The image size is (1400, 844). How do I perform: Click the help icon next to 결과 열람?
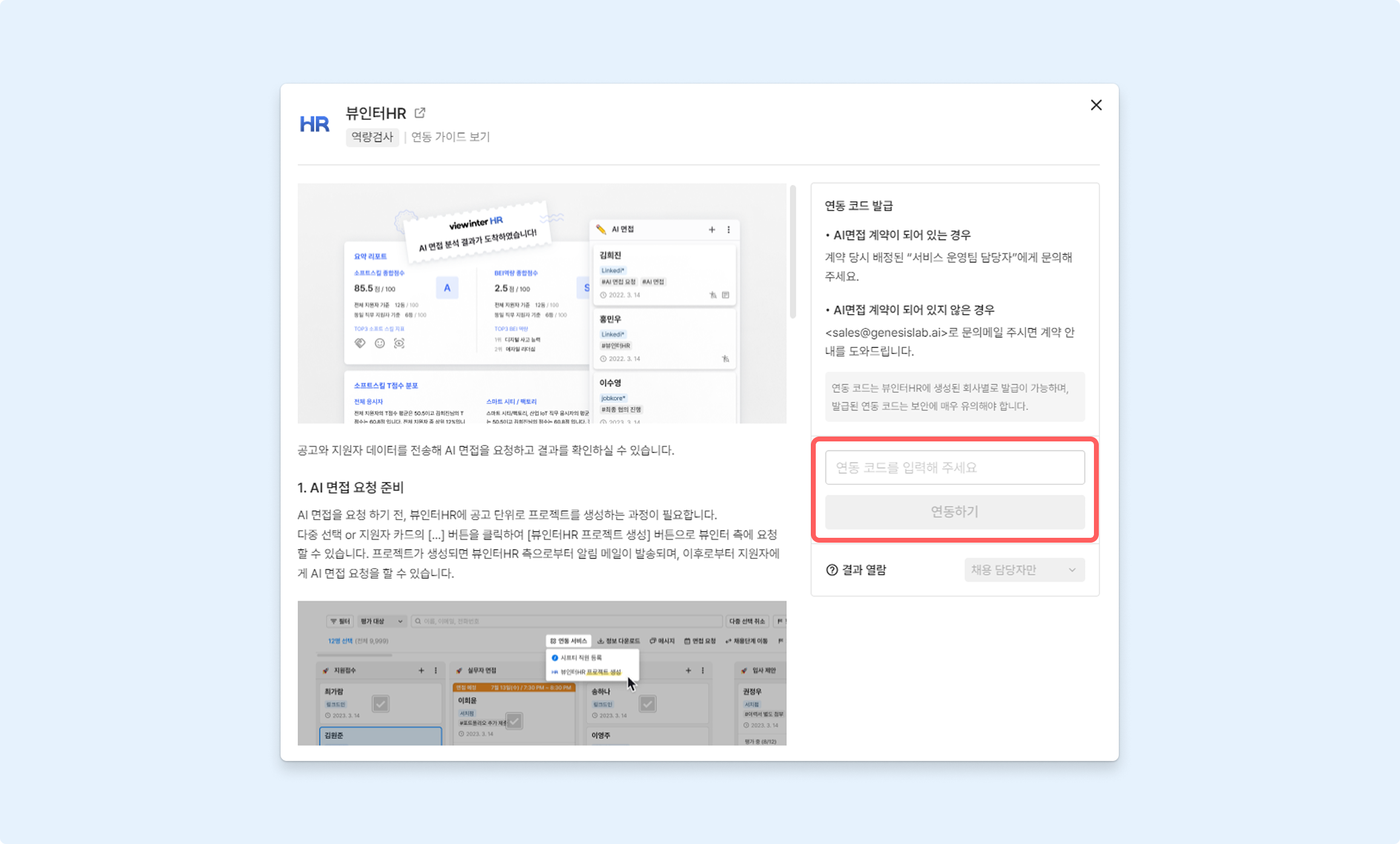[832, 570]
